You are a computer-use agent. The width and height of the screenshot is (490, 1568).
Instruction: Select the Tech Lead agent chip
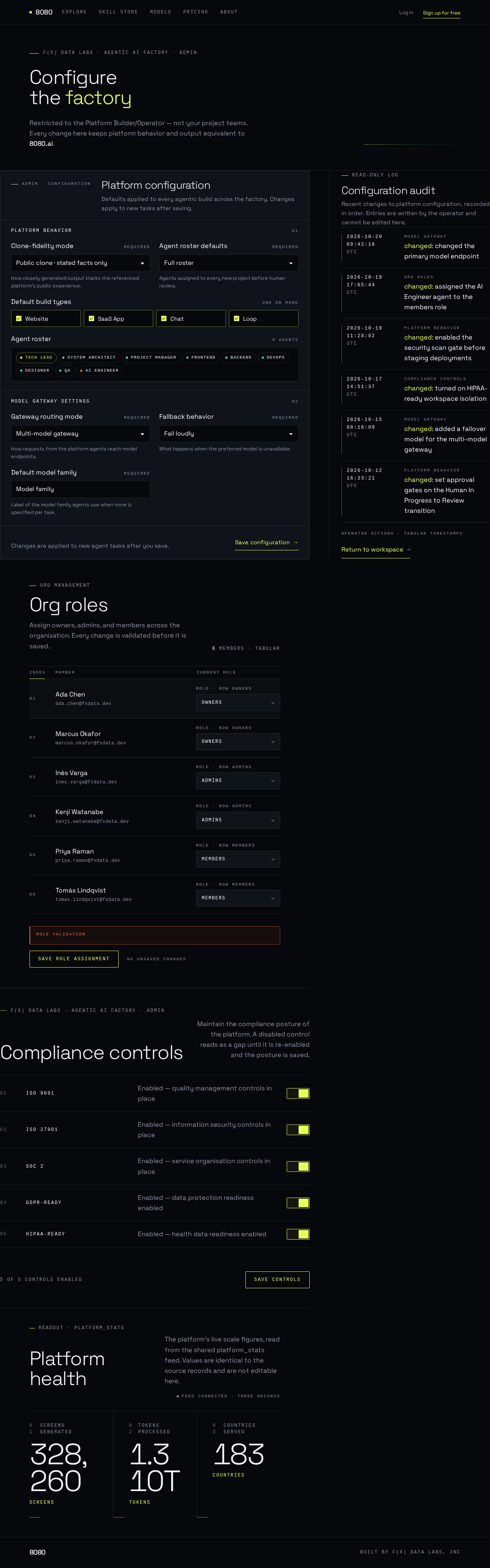[x=36, y=357]
